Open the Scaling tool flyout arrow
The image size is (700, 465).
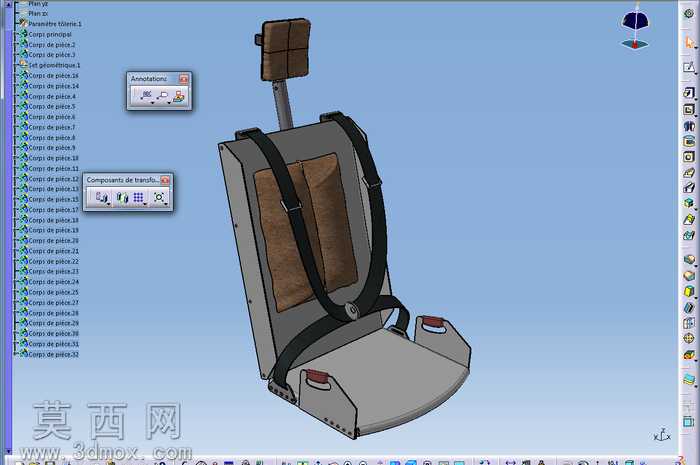pos(166,204)
